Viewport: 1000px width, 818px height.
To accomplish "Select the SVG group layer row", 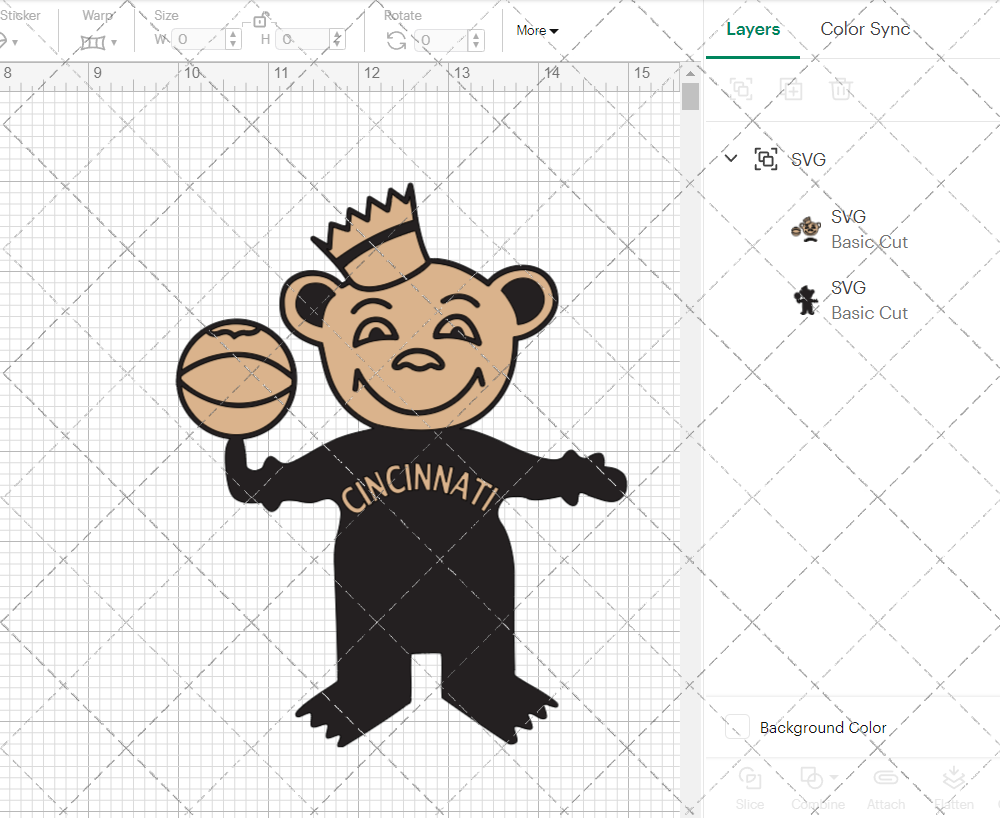I will coord(810,159).
